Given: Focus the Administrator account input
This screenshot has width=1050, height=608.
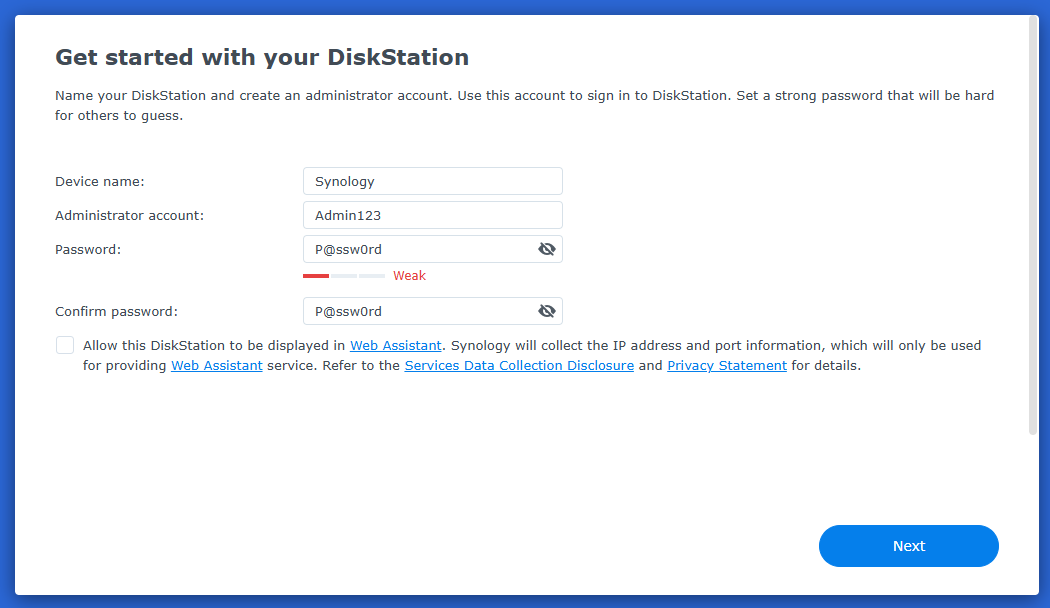Looking at the screenshot, I should [432, 215].
